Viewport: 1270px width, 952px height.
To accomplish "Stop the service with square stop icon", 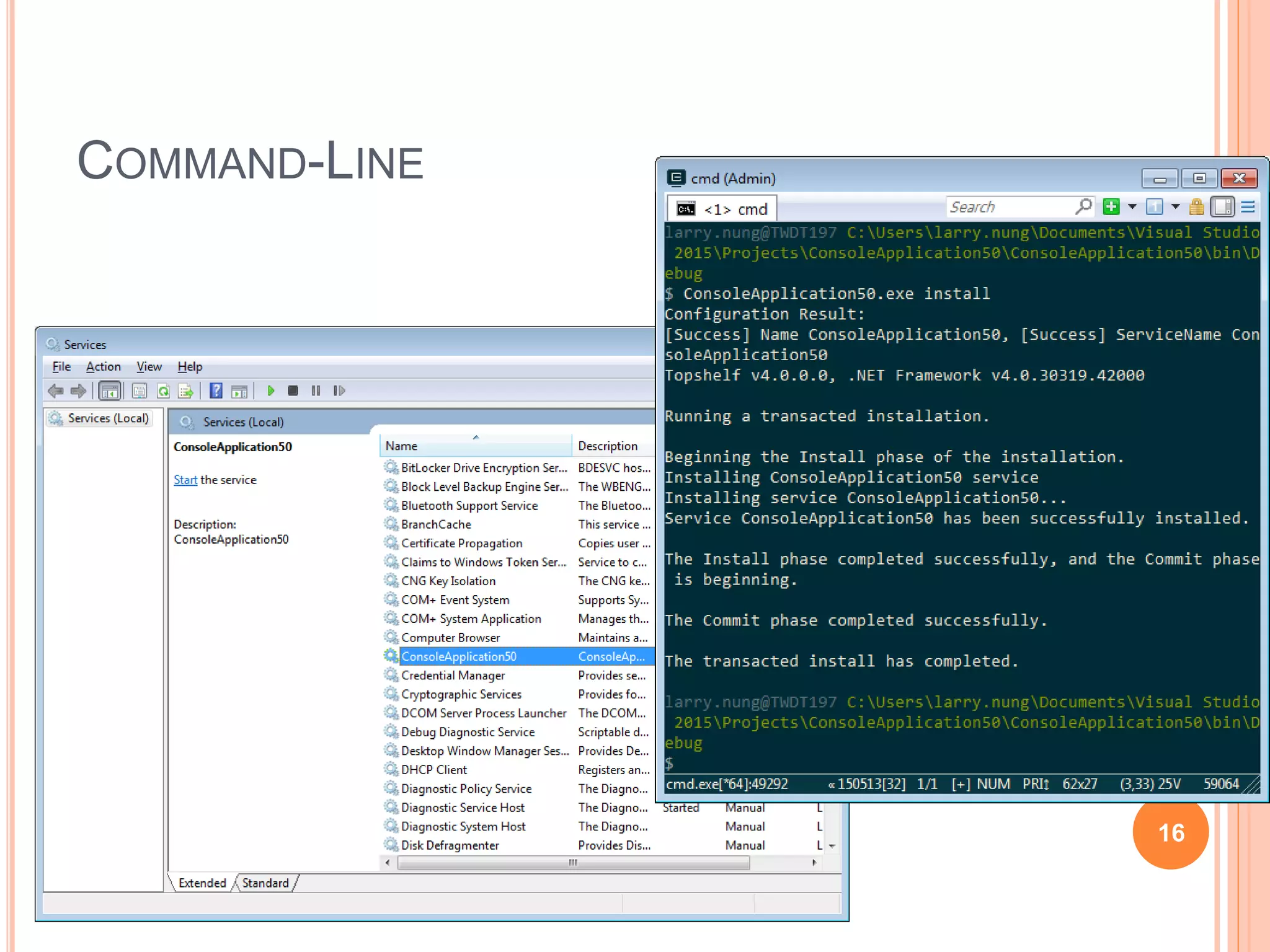I will [x=293, y=390].
